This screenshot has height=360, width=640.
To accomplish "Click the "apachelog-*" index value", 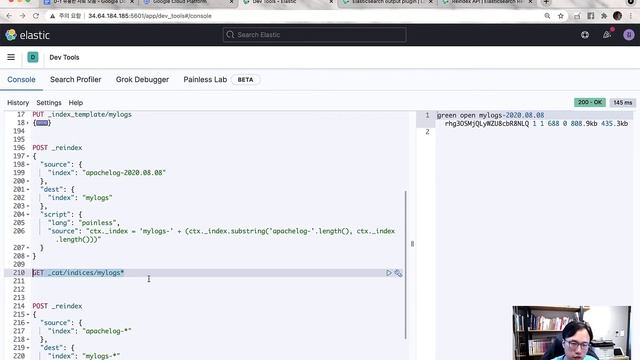I will (107, 331).
